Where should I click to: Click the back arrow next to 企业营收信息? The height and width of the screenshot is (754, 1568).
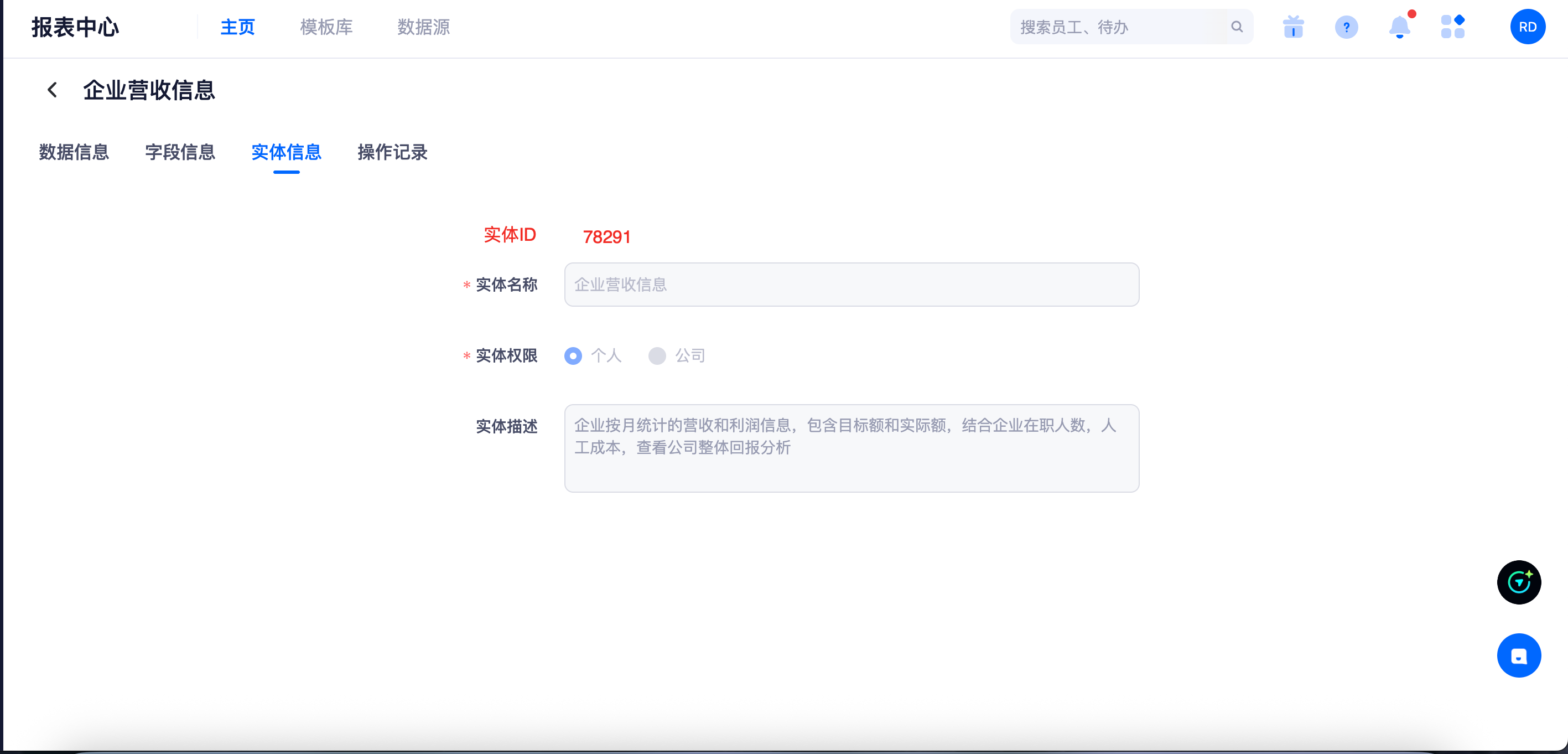53,90
